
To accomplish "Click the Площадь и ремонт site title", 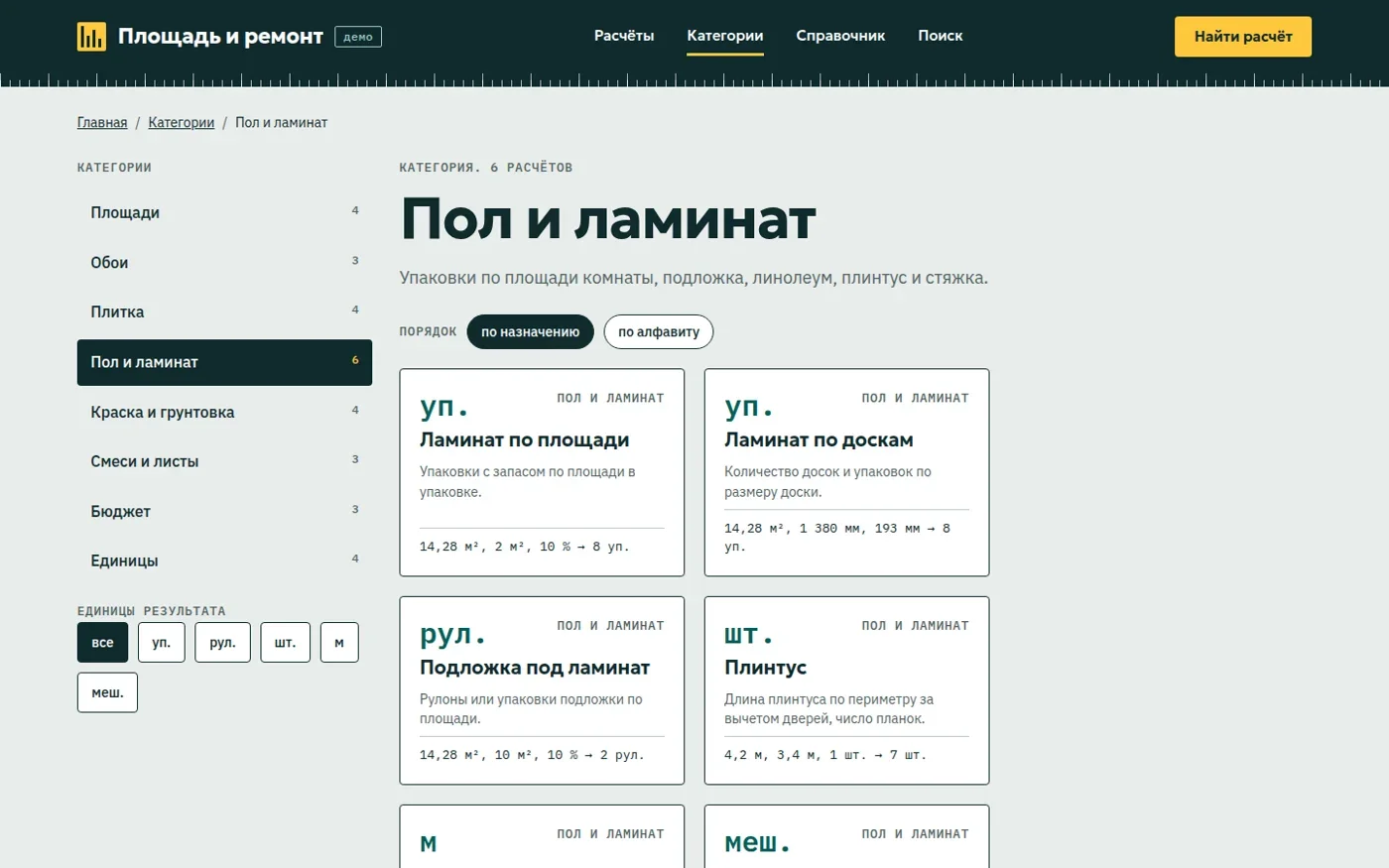I will pyautogui.click(x=220, y=37).
